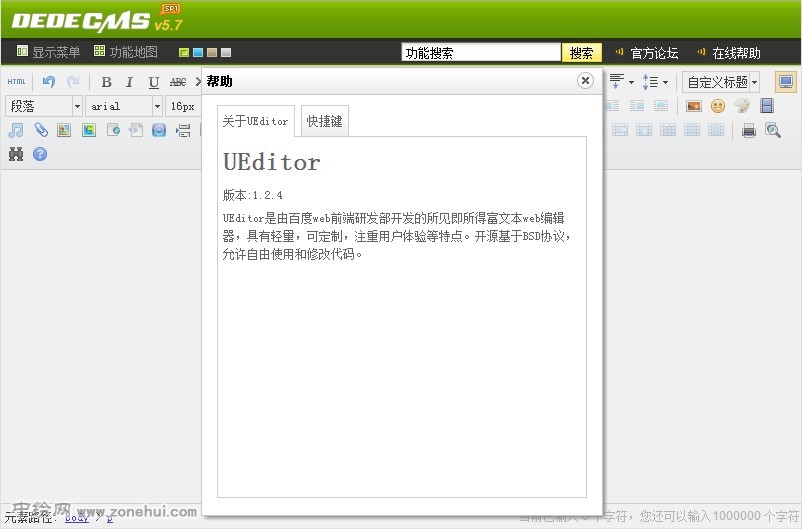The height and width of the screenshot is (529, 802).
Task: Insert a video with the film icon
Action: coord(767,106)
